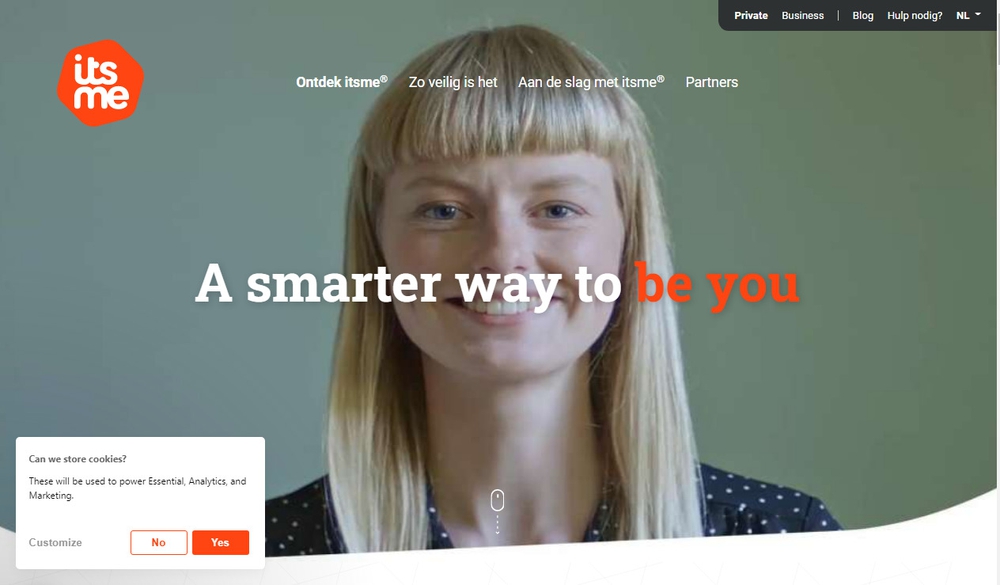The height and width of the screenshot is (585, 1000).
Task: Select the Partners navigation item
Action: pyautogui.click(x=712, y=82)
